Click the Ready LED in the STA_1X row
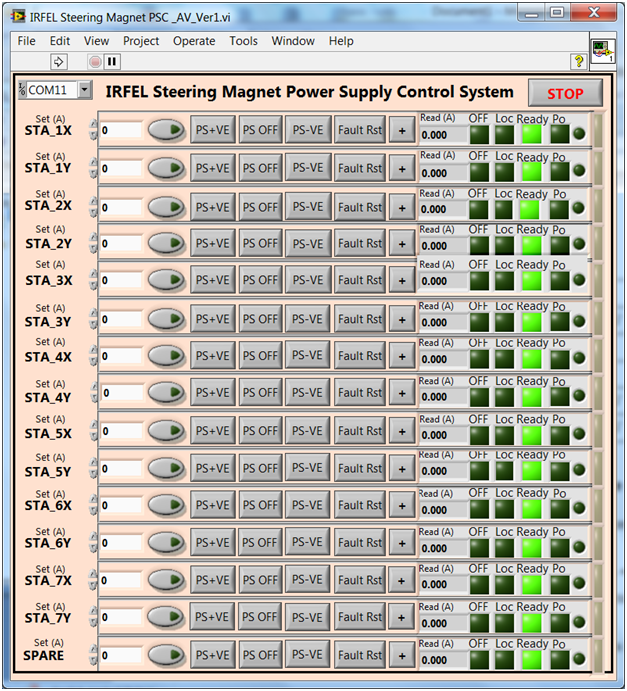 [531, 134]
